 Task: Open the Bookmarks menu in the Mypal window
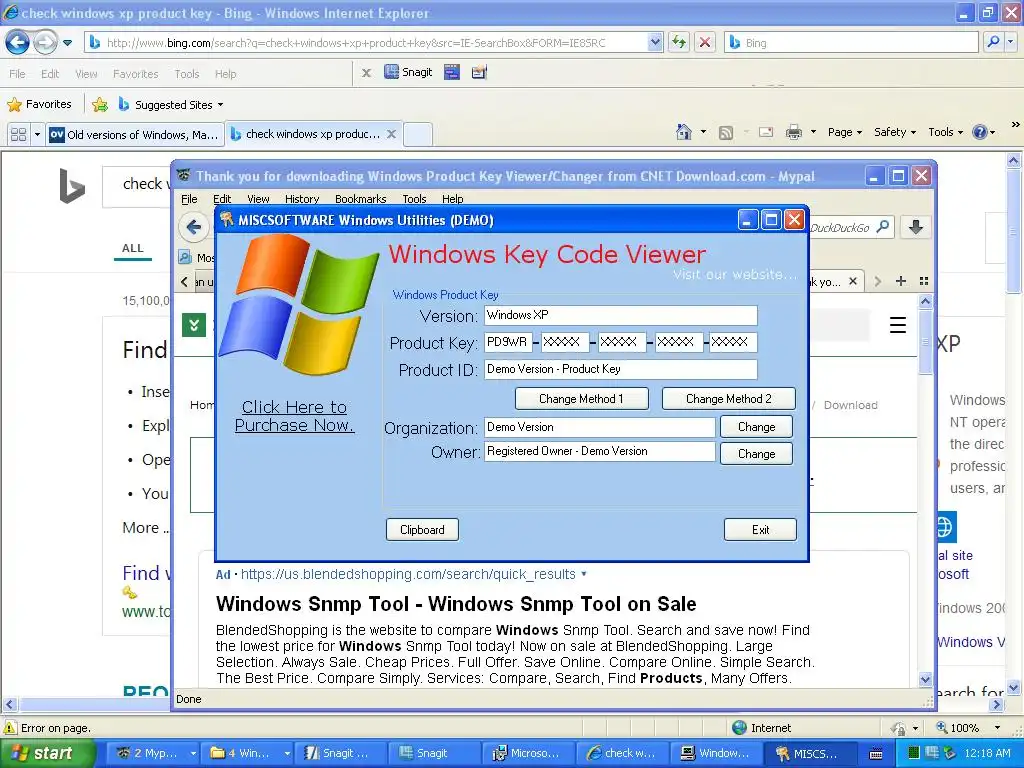point(360,199)
